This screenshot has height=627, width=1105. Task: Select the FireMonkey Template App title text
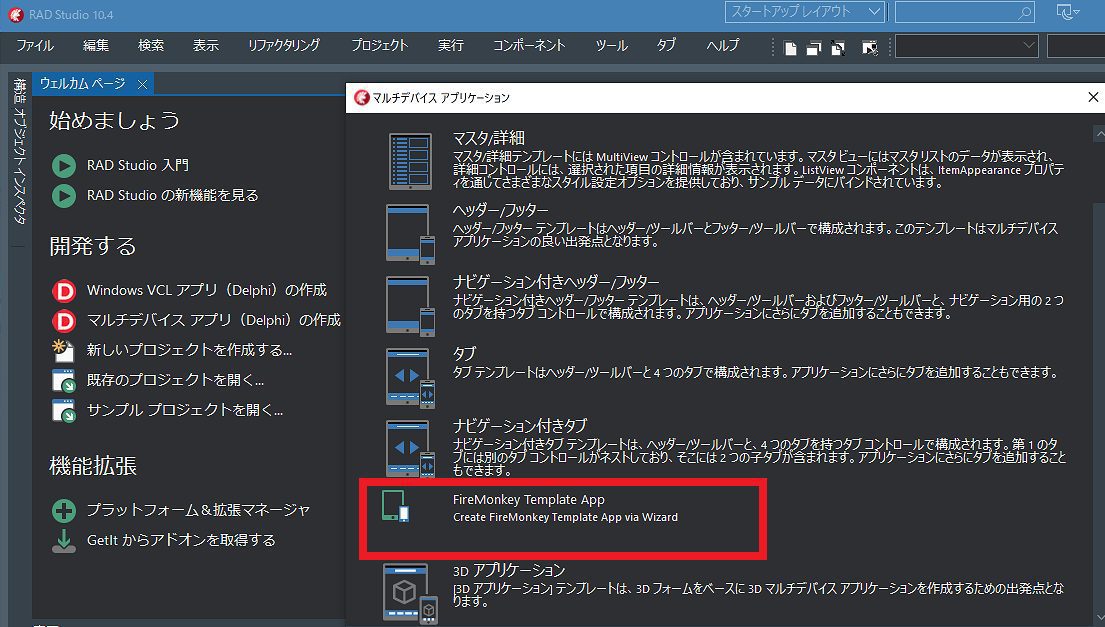[529, 499]
